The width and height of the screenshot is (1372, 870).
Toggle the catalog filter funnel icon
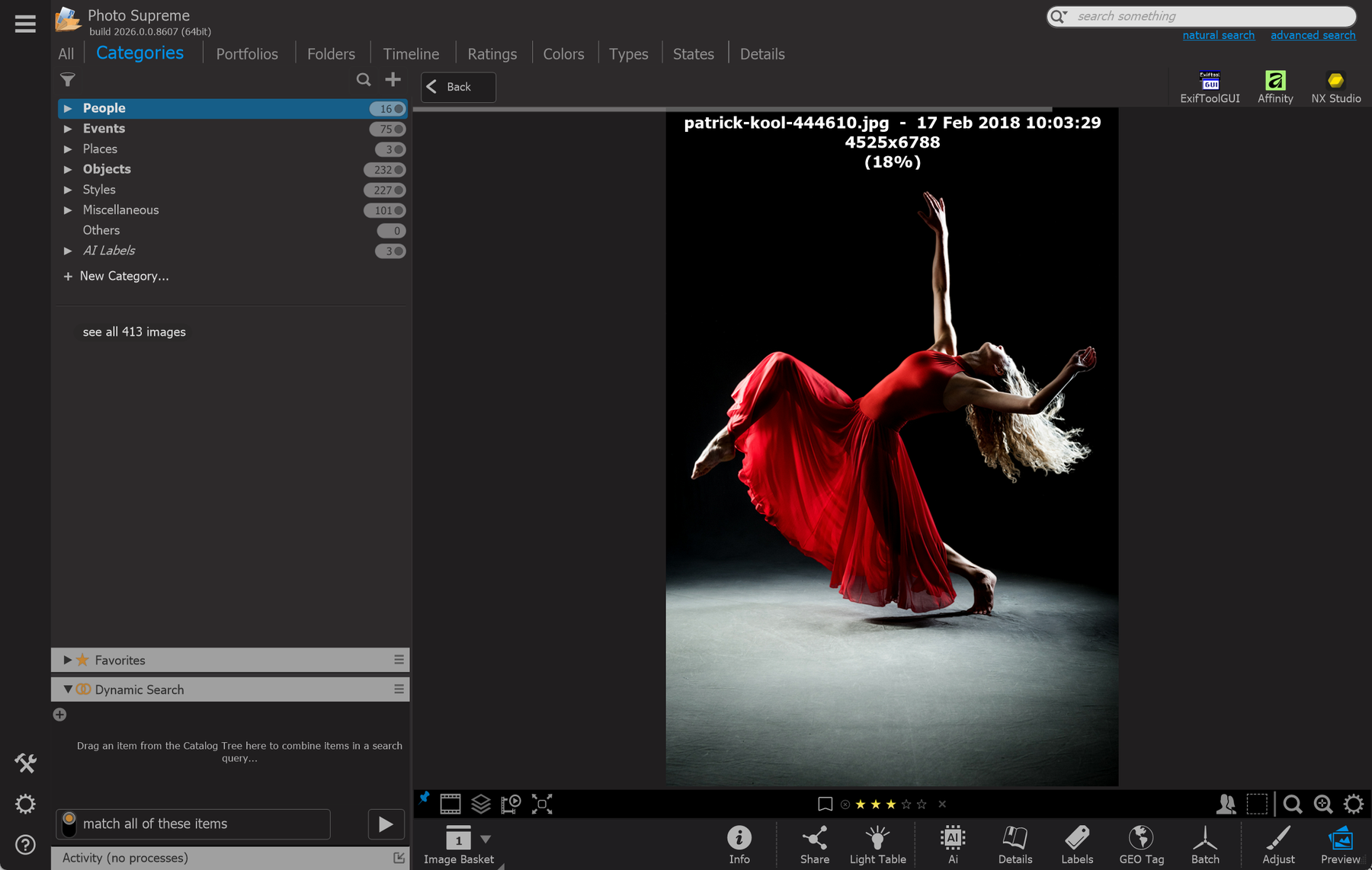(x=68, y=79)
